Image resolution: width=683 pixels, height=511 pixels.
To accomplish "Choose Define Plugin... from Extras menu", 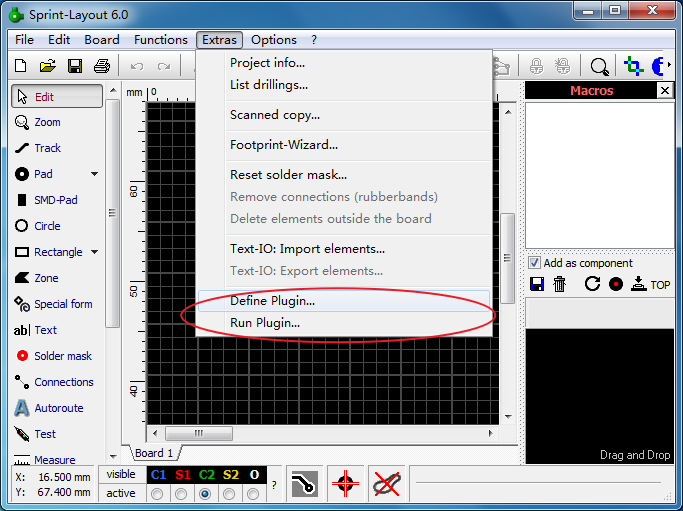I will (344, 301).
